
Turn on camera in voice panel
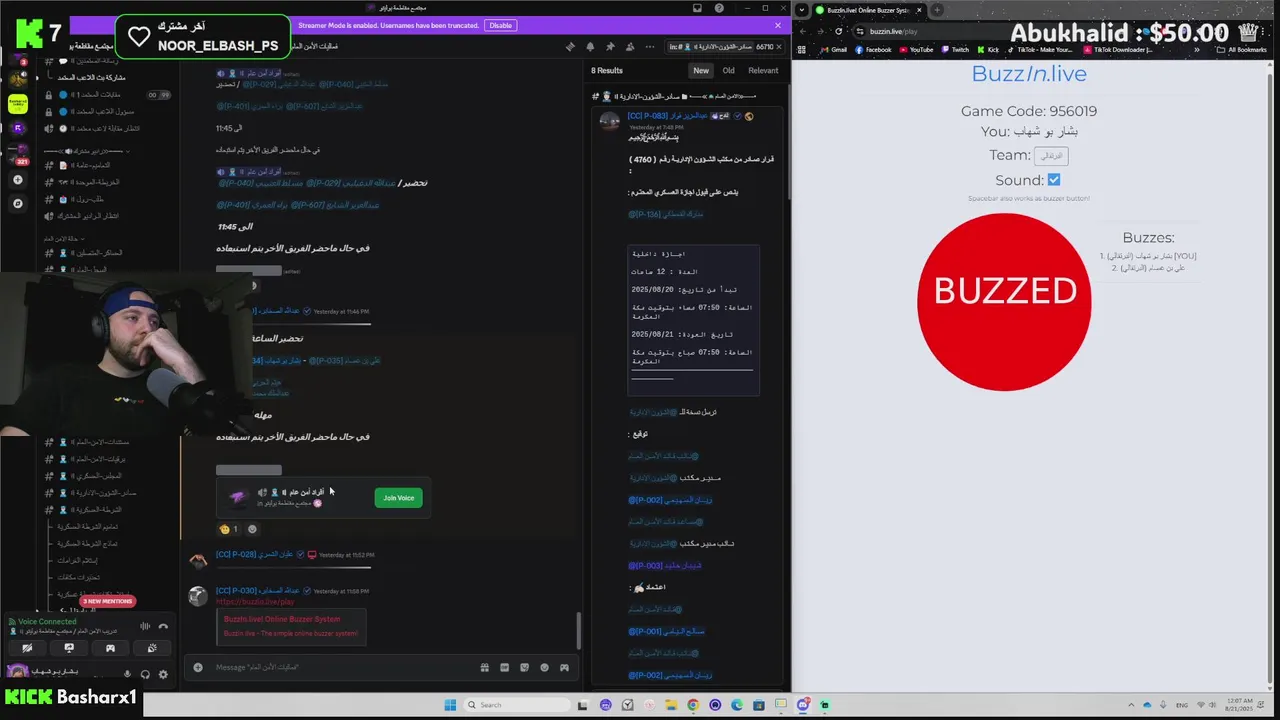pos(27,648)
